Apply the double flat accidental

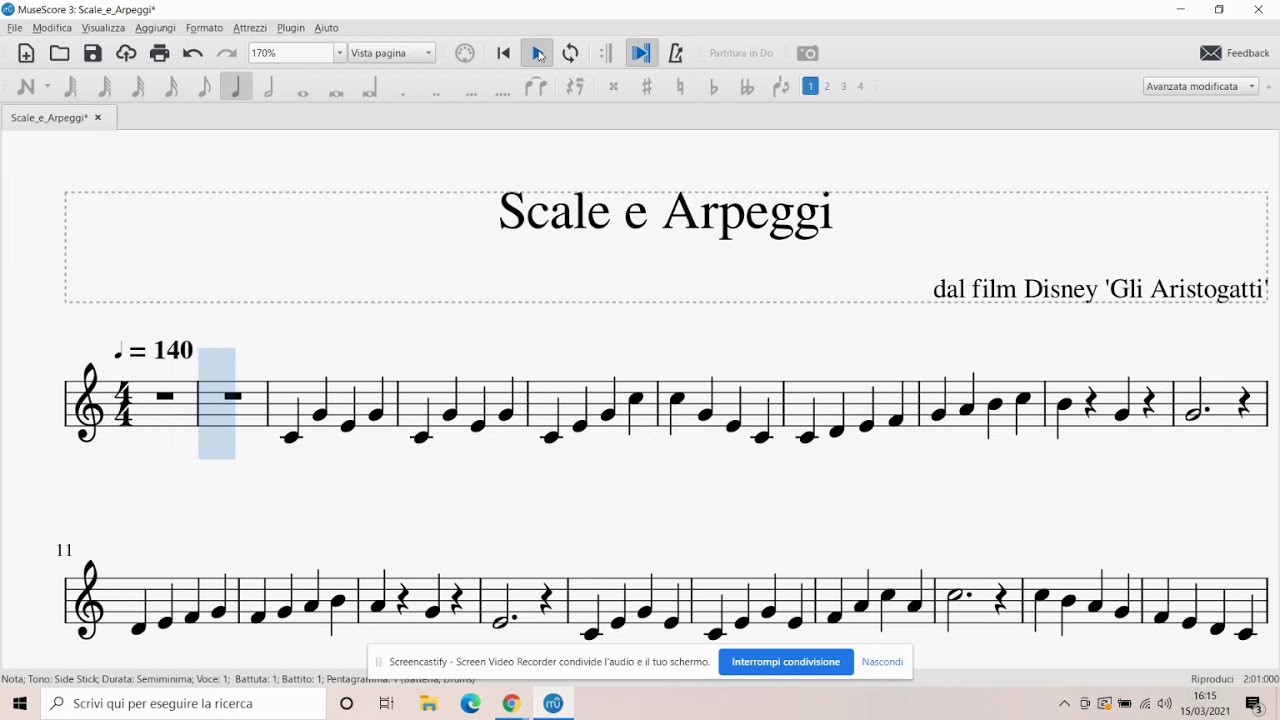[747, 87]
